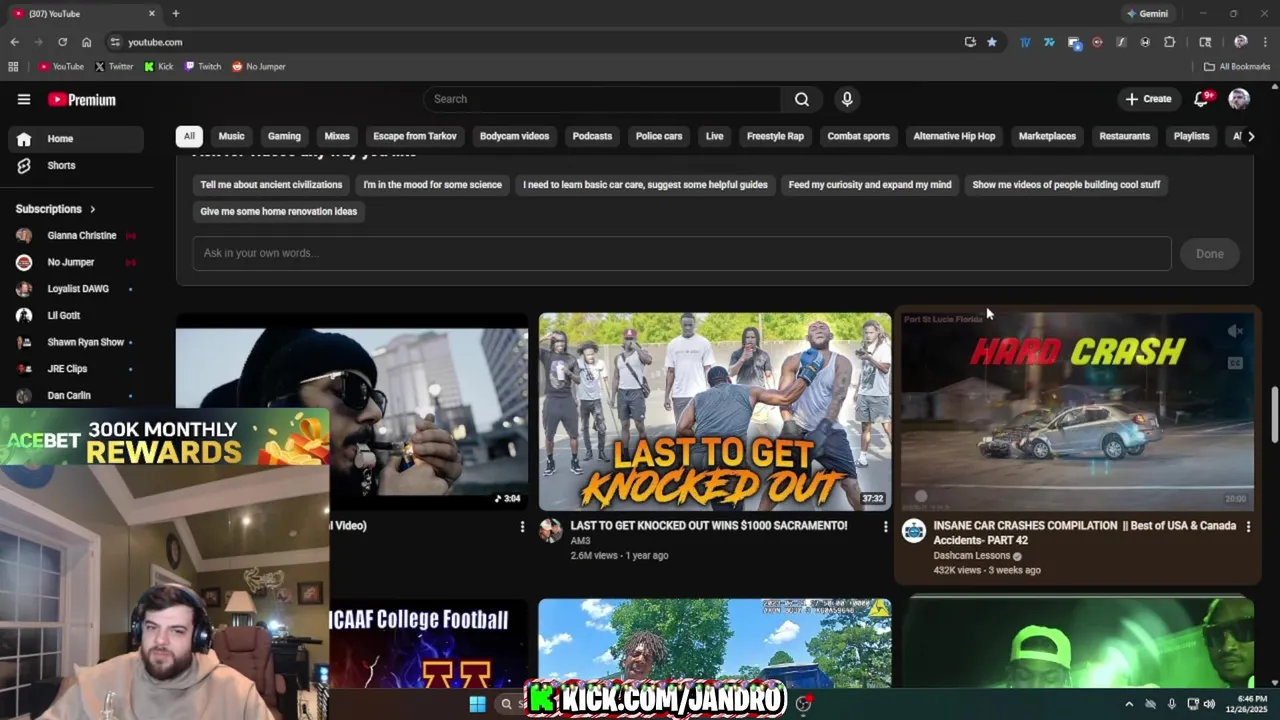Viewport: 1280px width, 720px height.
Task: Click the address bar URL
Action: point(155,42)
